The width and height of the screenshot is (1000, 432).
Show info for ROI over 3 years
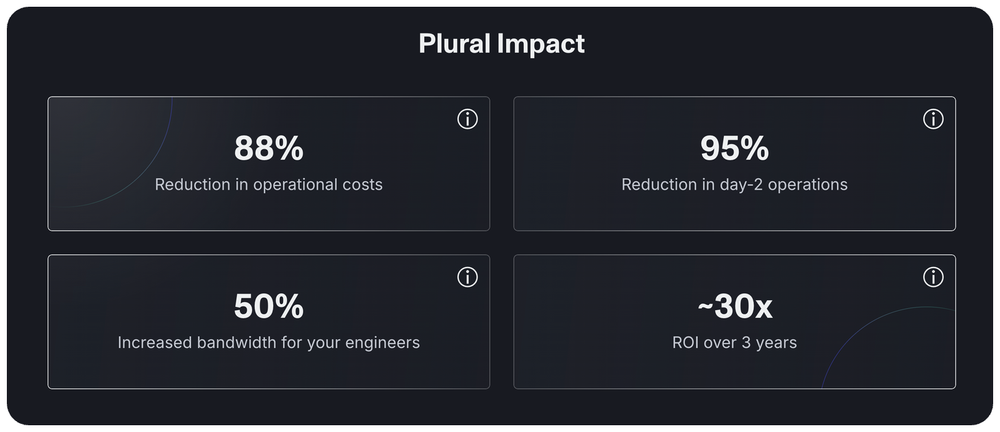point(933,277)
